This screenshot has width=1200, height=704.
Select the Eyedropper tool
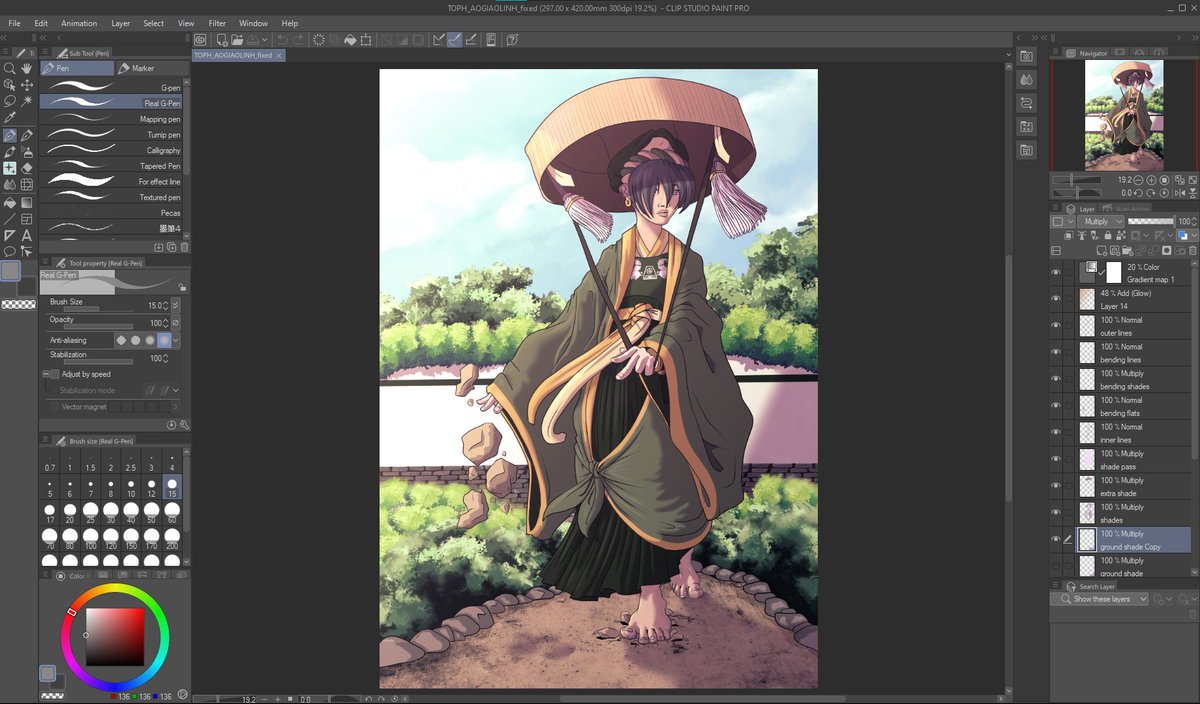point(10,118)
